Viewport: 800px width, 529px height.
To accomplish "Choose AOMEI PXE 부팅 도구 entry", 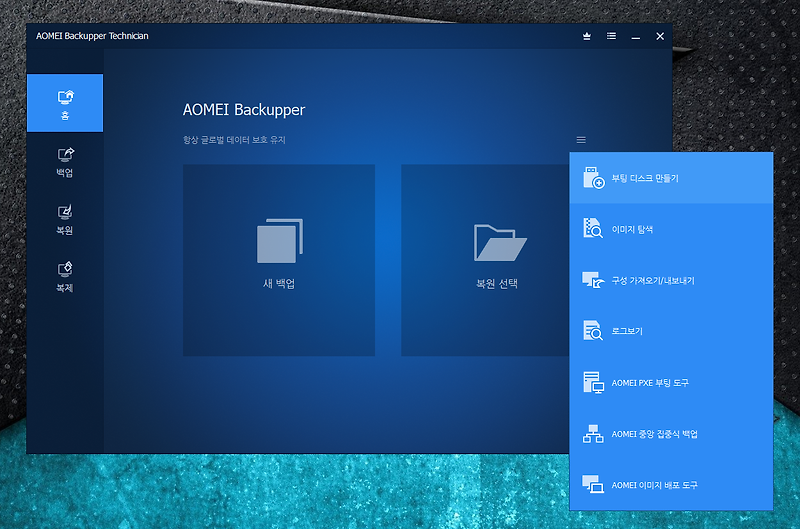I will coord(671,383).
